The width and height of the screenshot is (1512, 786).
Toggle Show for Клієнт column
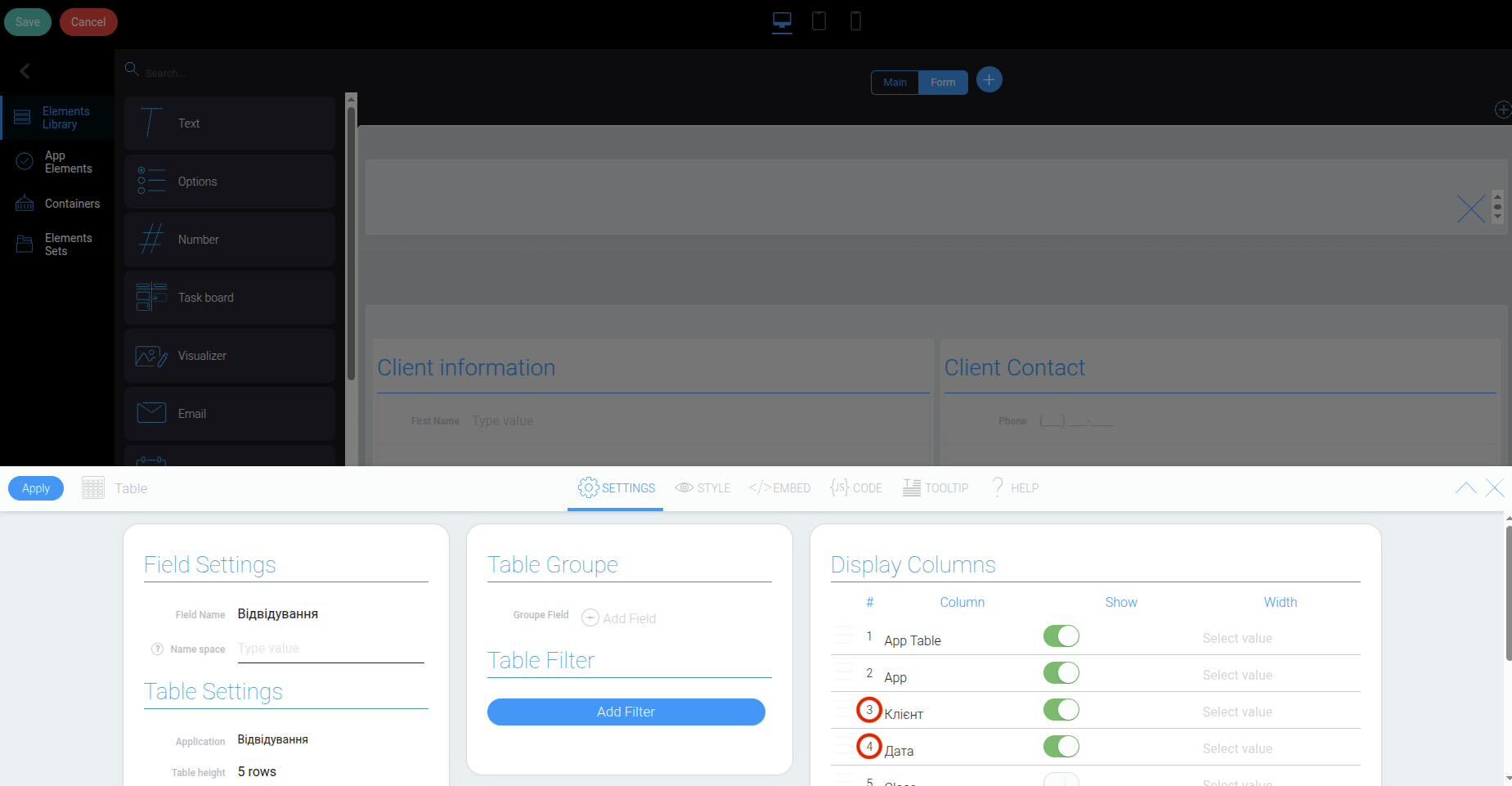[x=1061, y=710]
